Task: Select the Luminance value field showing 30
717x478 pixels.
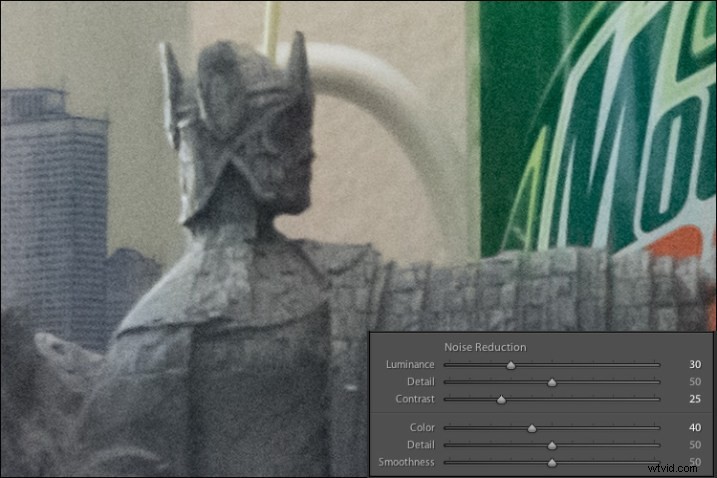Action: 695,364
